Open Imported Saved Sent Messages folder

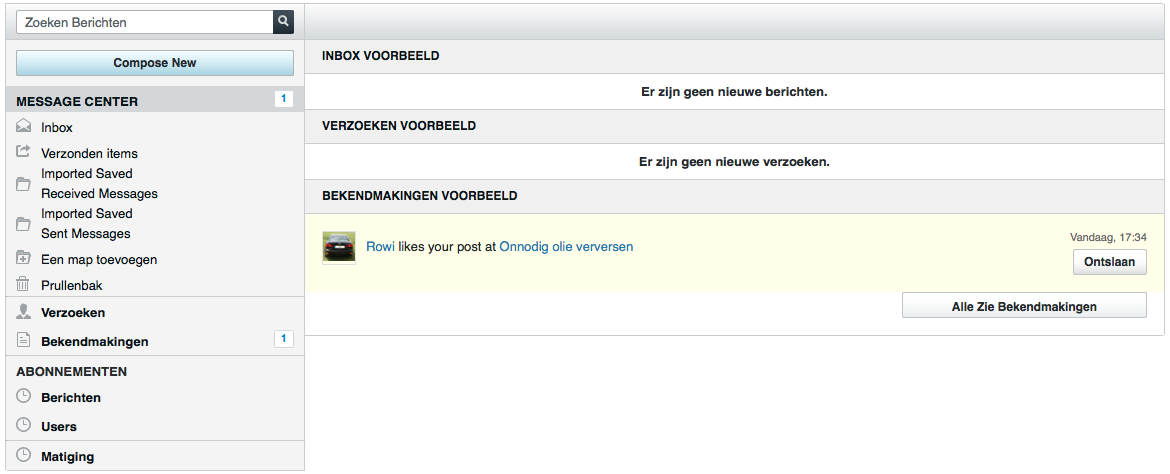86,224
